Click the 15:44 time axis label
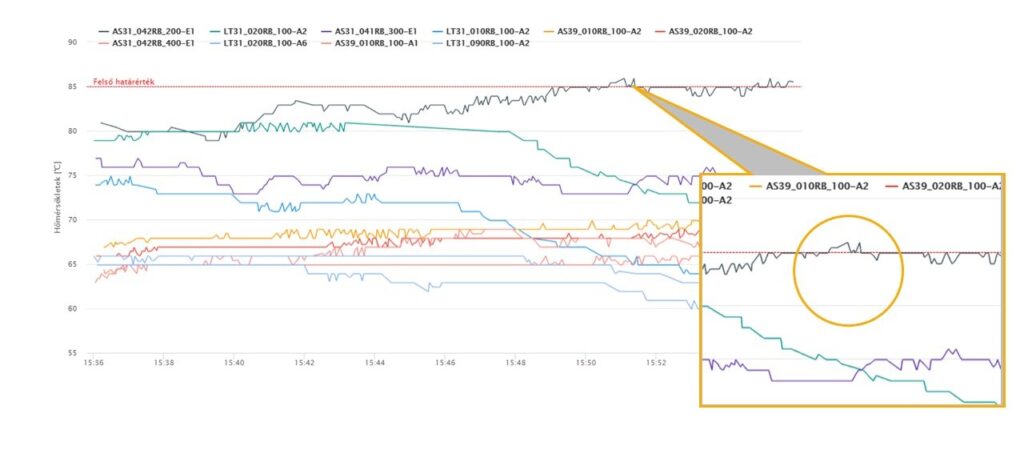The height and width of the screenshot is (454, 1024). [x=375, y=361]
